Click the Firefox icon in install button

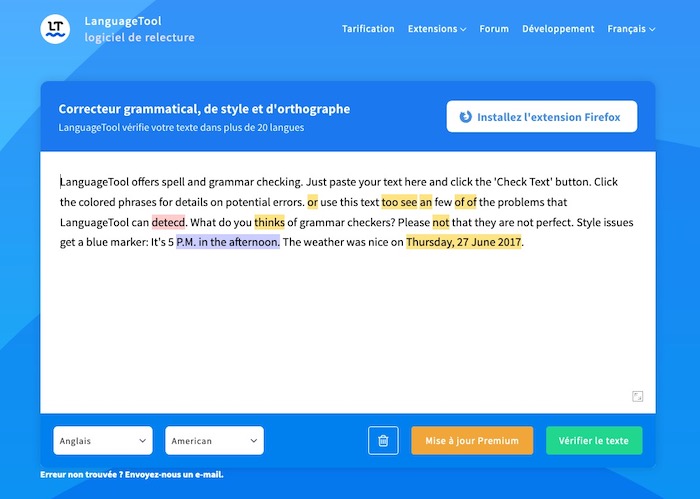coord(466,117)
